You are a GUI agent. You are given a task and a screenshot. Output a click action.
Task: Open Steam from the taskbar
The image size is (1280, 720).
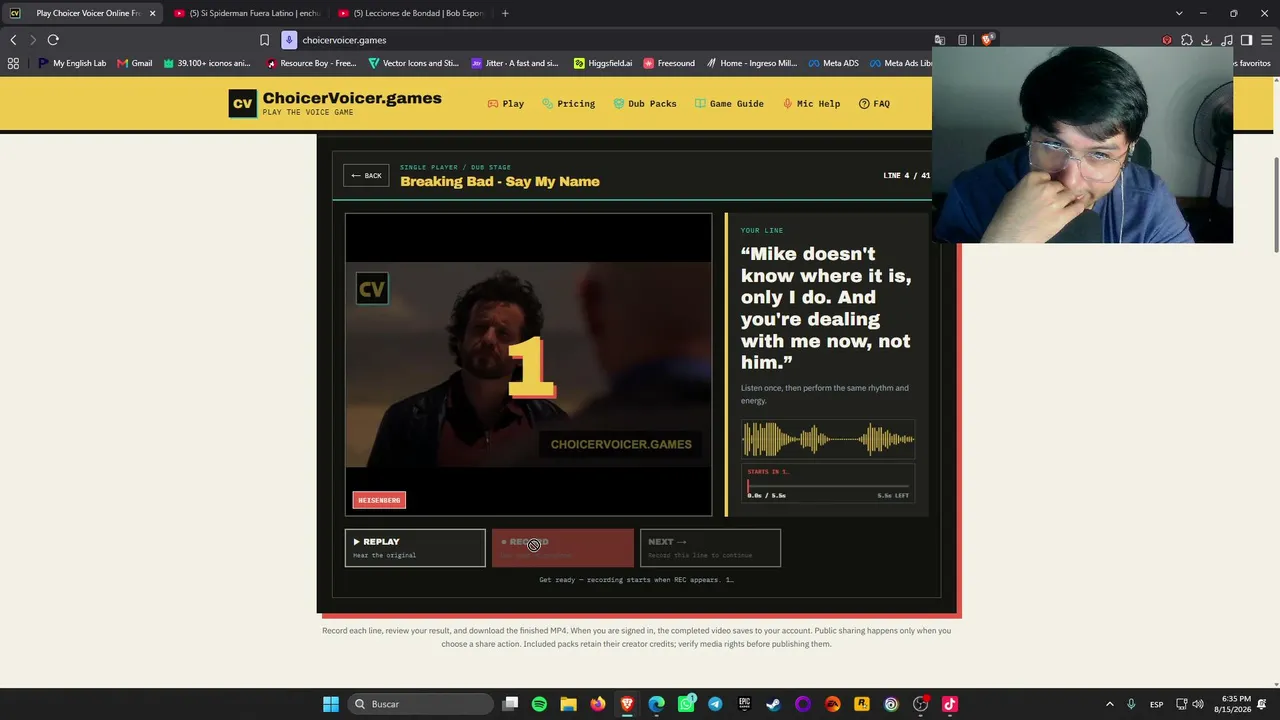pos(773,704)
